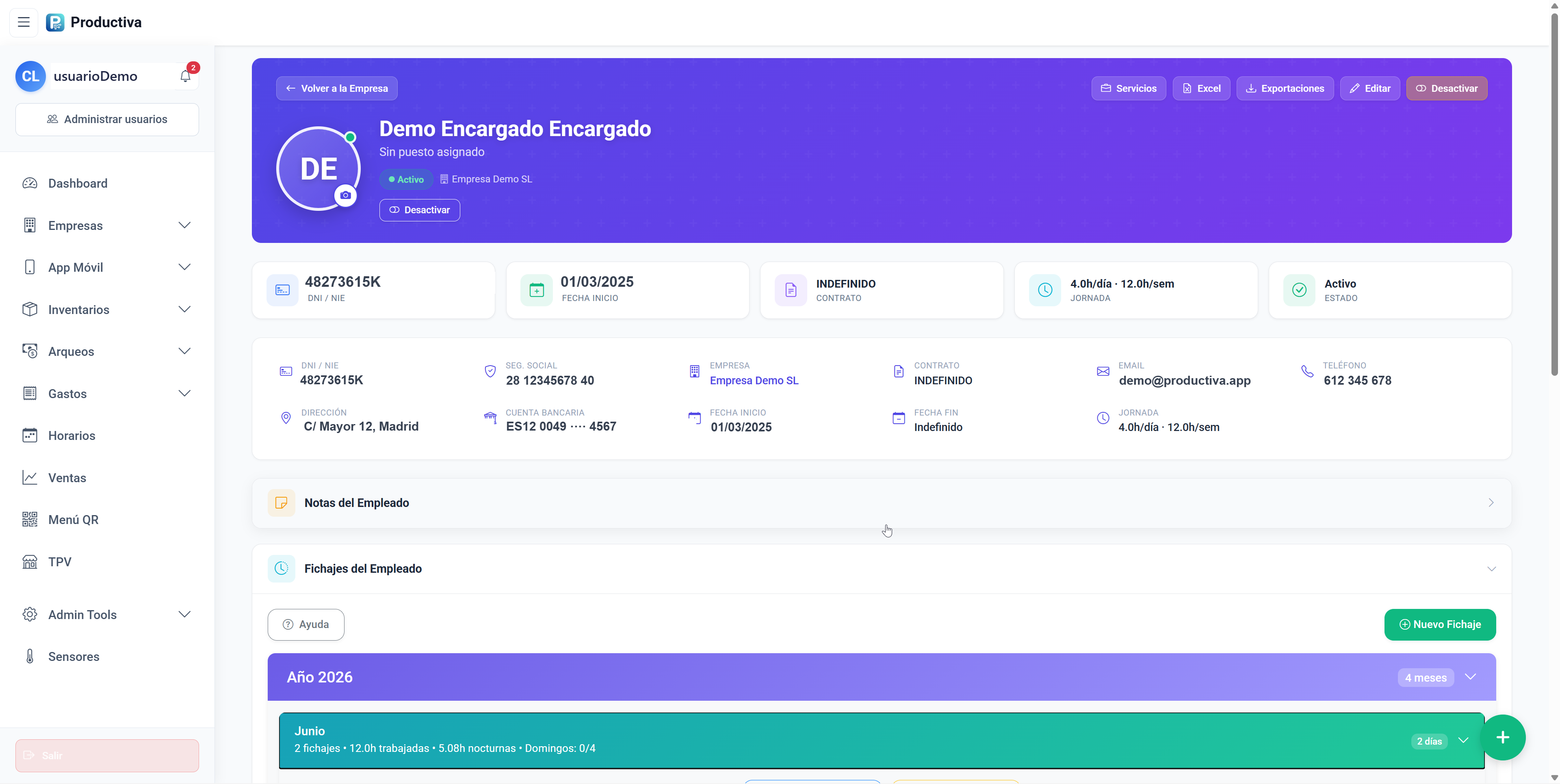Toggle Desactivar under employee name

tap(420, 210)
